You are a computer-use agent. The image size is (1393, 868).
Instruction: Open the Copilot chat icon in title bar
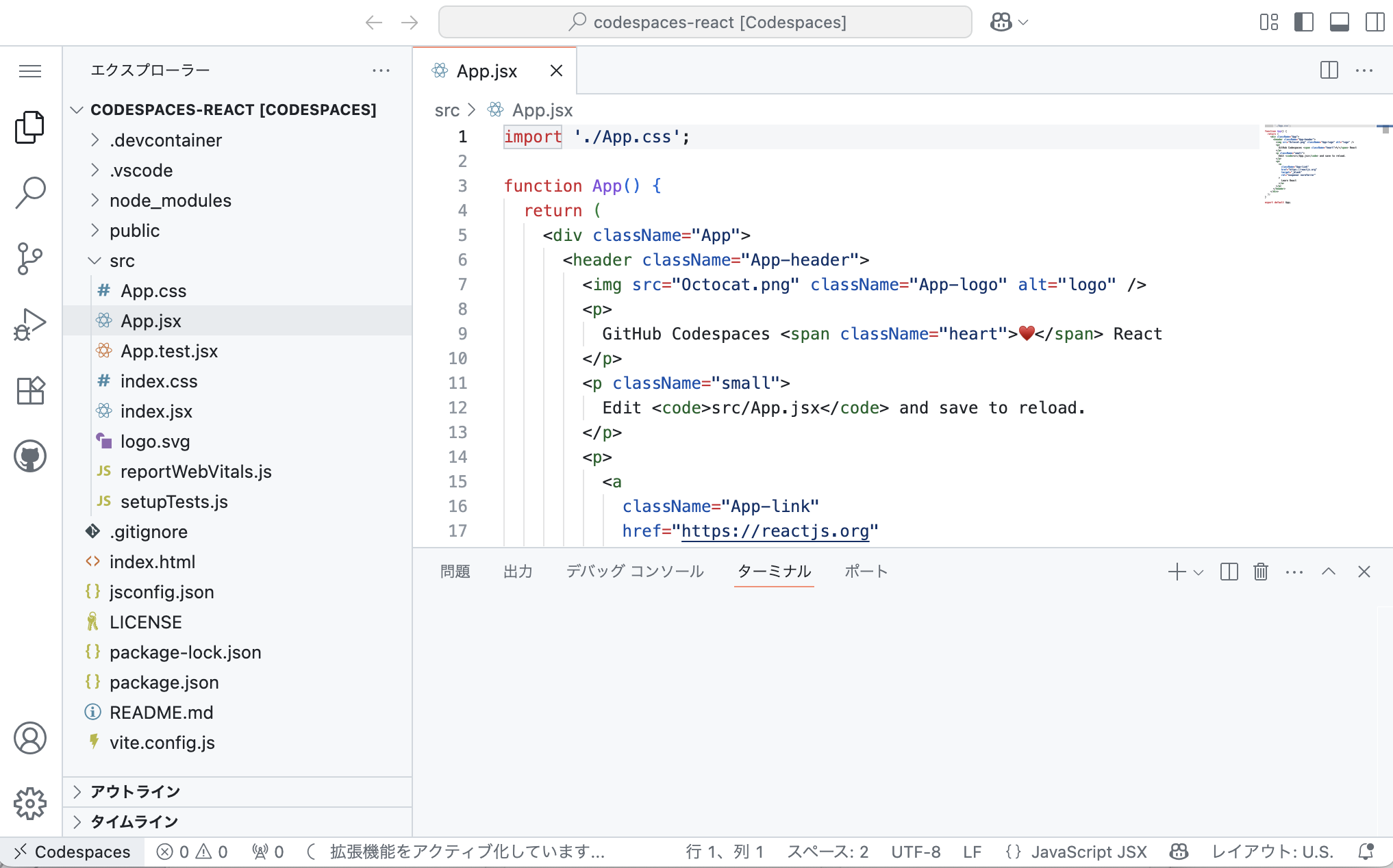[1001, 23]
